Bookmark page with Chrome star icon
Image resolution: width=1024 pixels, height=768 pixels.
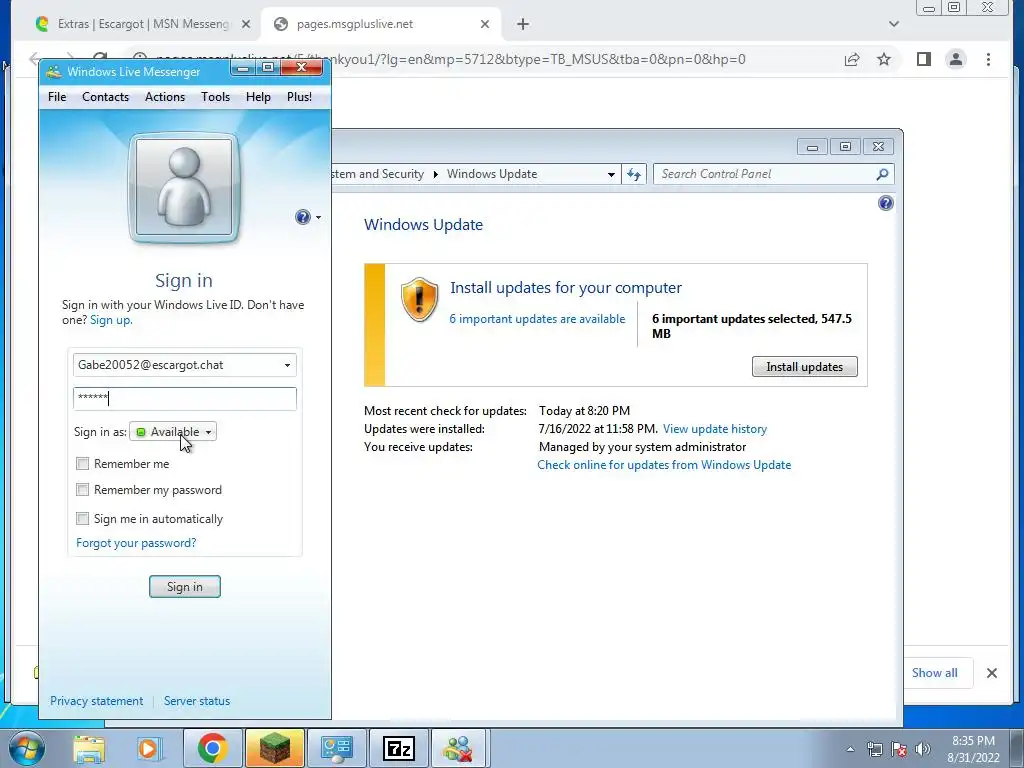884,59
